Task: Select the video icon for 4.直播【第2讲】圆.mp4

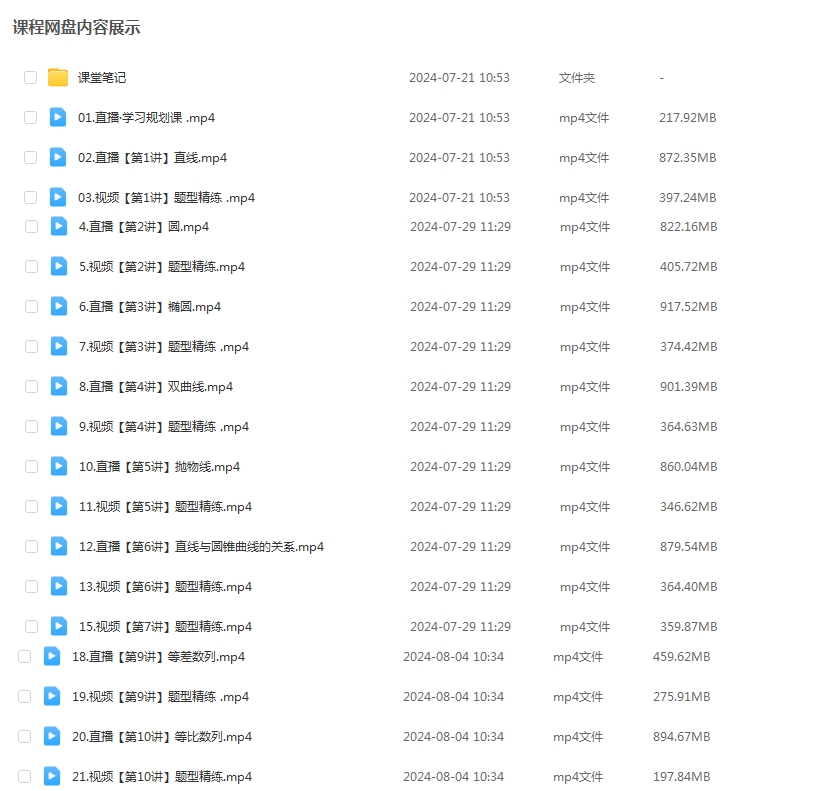Action: [x=59, y=226]
